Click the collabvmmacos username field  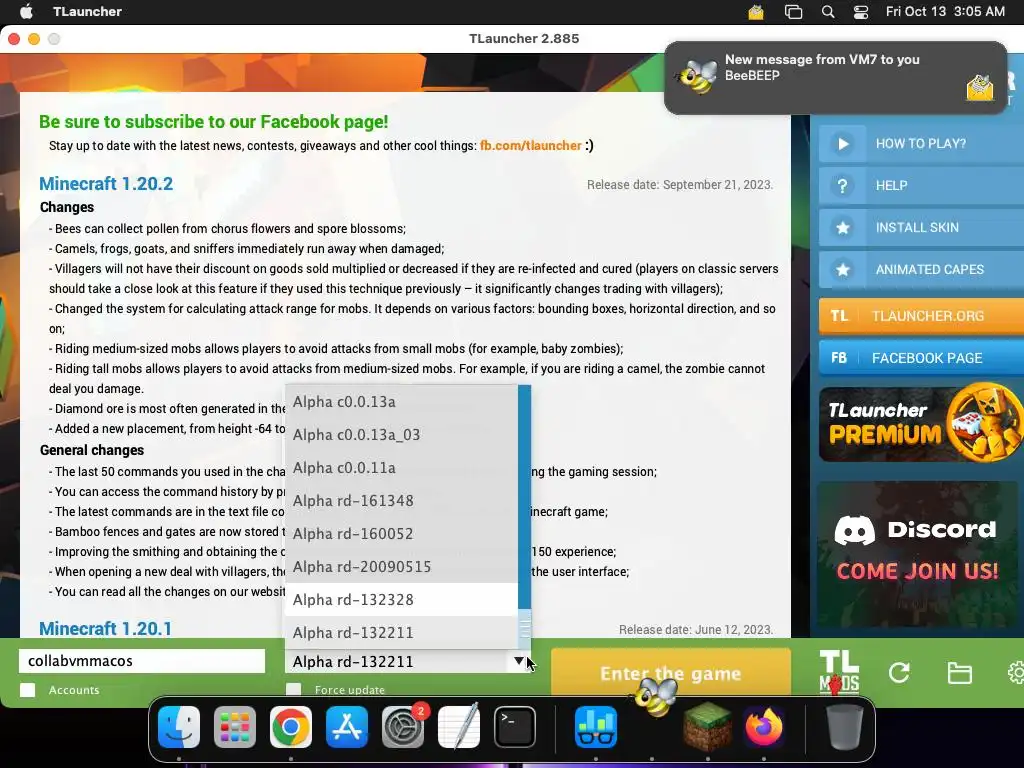pyautogui.click(x=142, y=661)
